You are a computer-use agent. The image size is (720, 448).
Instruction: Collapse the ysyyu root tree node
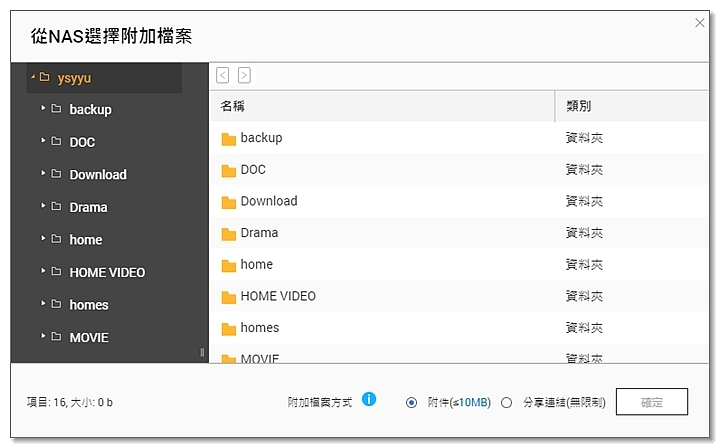point(33,77)
